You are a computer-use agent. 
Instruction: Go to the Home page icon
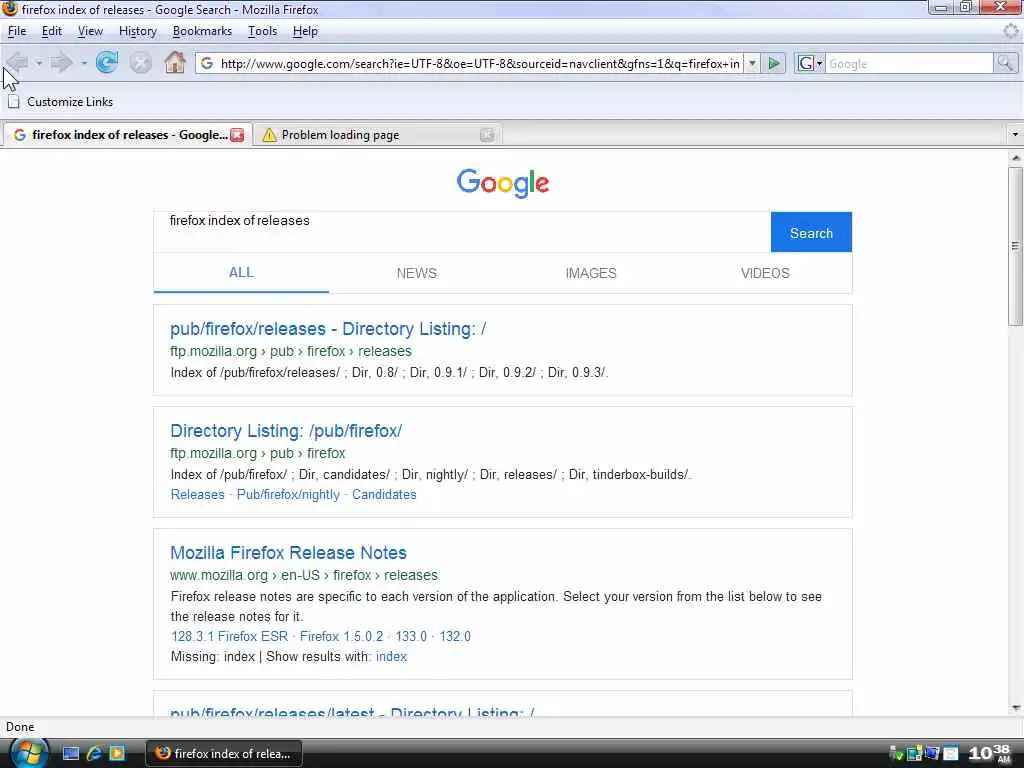174,63
